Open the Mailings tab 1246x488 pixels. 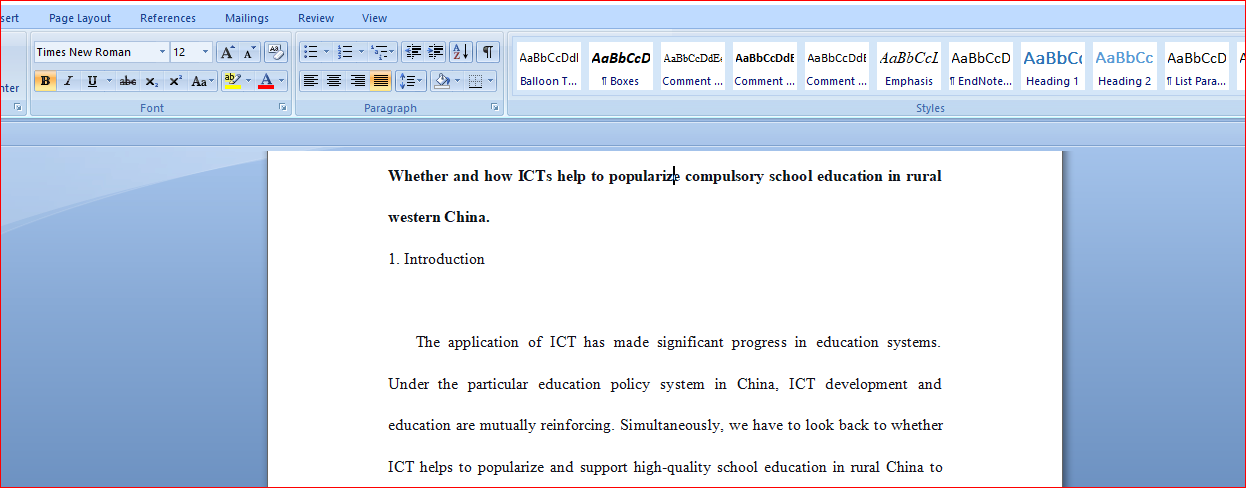pos(247,18)
